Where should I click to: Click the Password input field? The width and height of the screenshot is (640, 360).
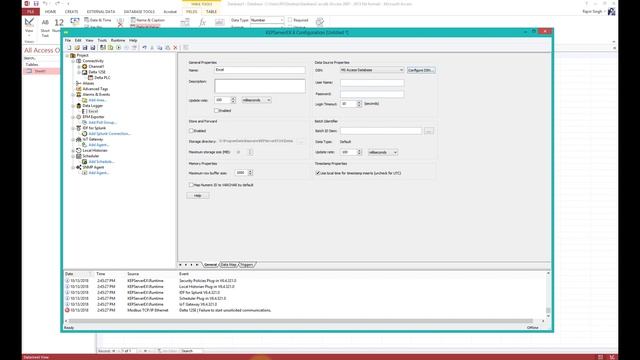pyautogui.click(x=372, y=94)
